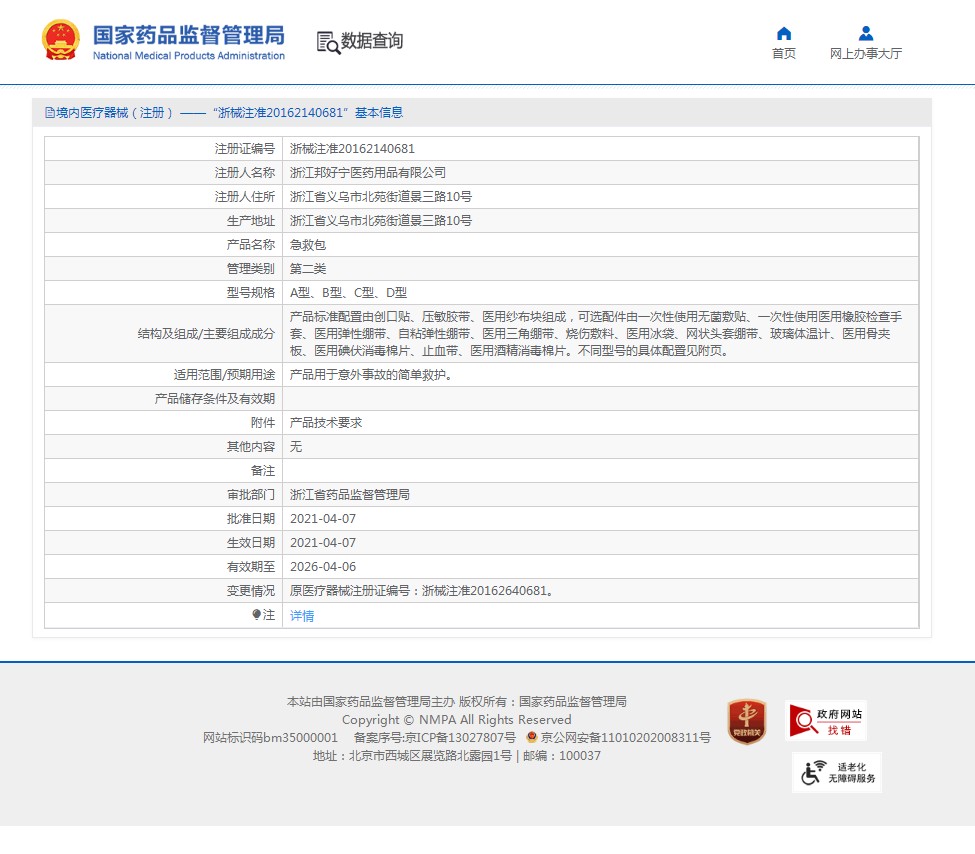
Task: Click the 批准日期 value 2021-04-07
Action: coord(323,519)
